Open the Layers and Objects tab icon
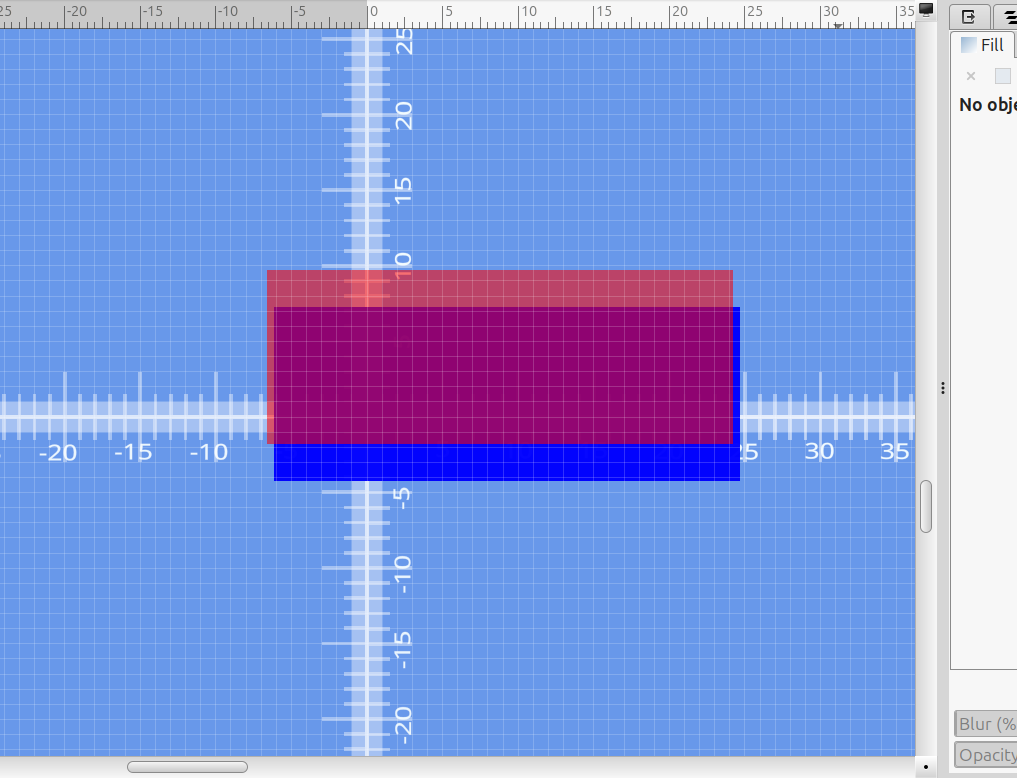The height and width of the screenshot is (778, 1017). (1008, 17)
